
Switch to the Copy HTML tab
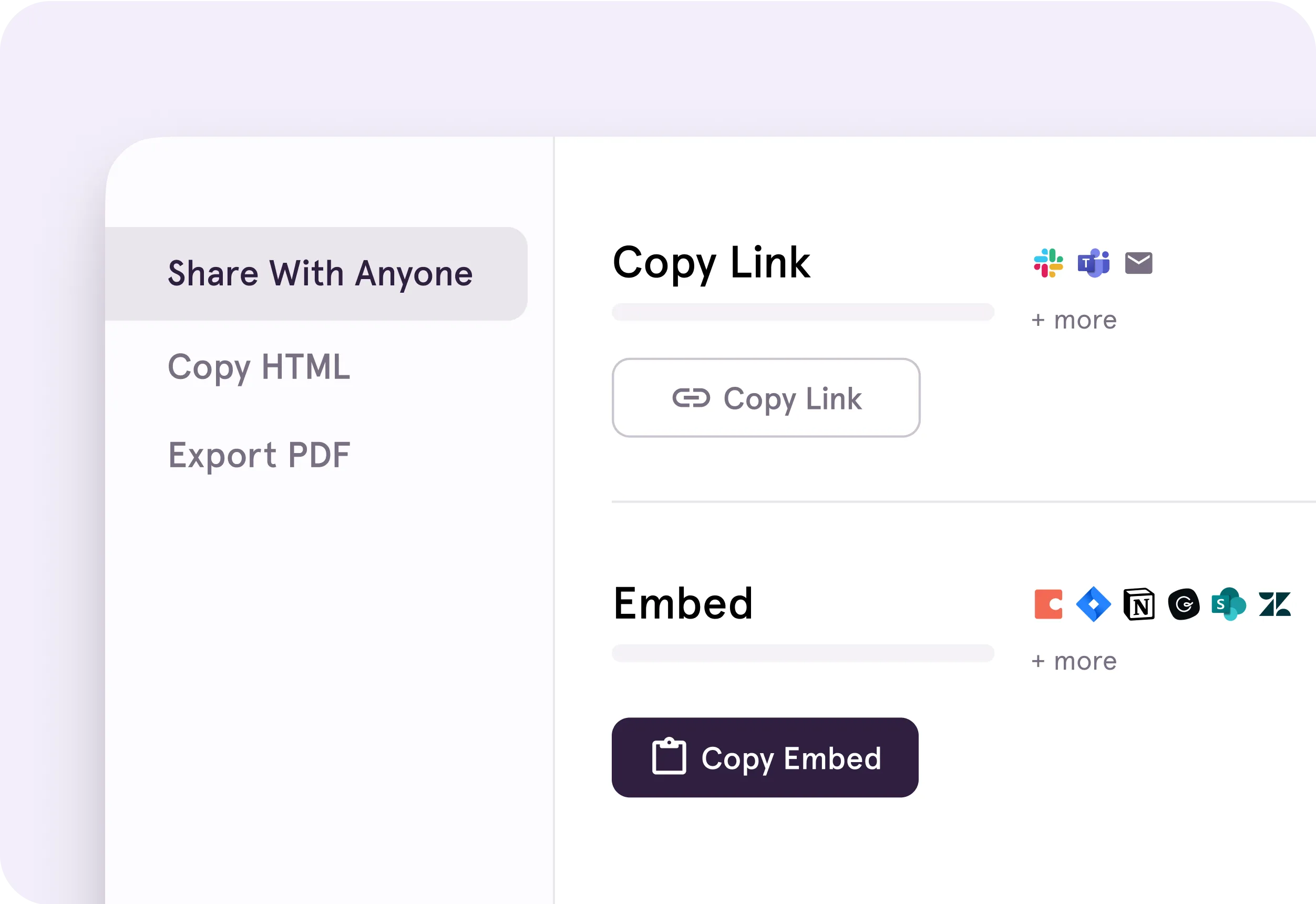click(259, 367)
